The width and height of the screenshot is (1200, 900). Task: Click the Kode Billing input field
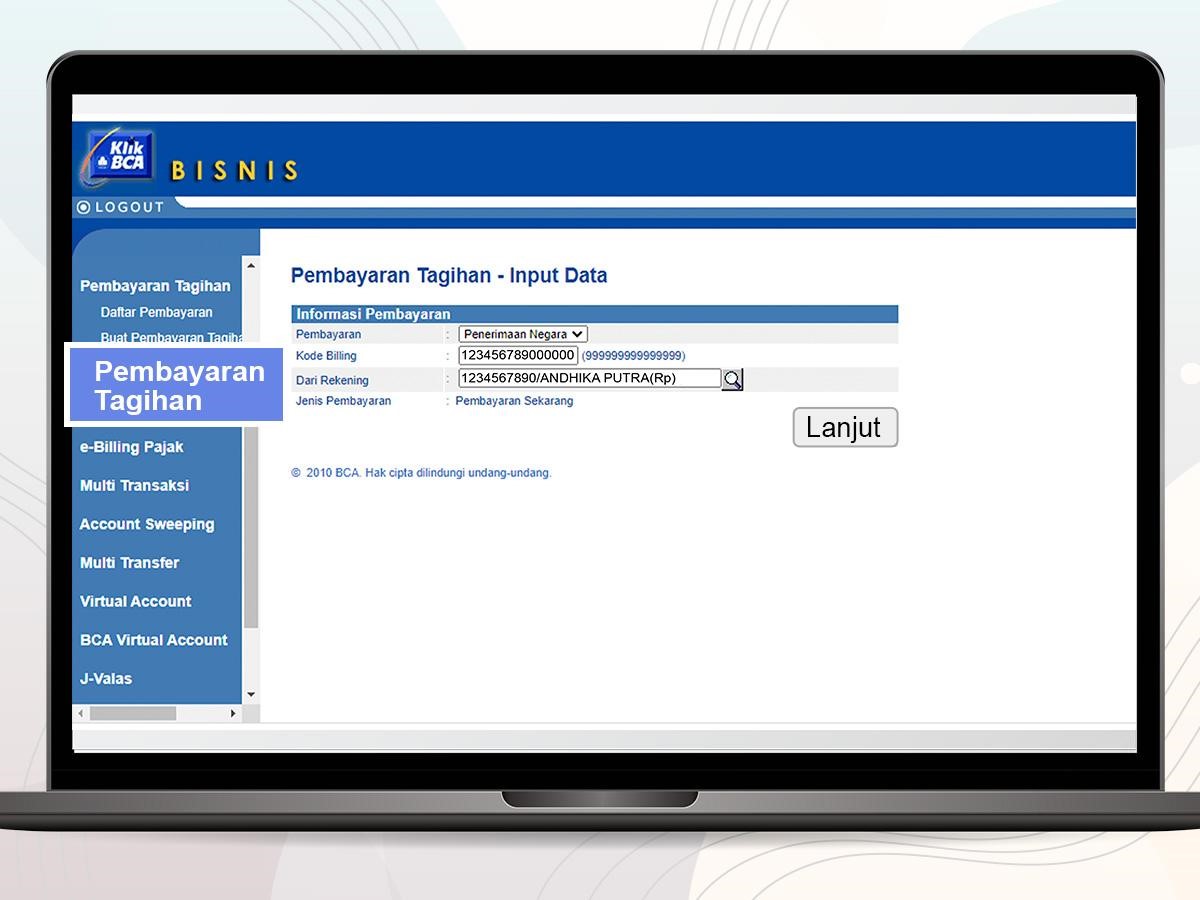click(x=518, y=355)
